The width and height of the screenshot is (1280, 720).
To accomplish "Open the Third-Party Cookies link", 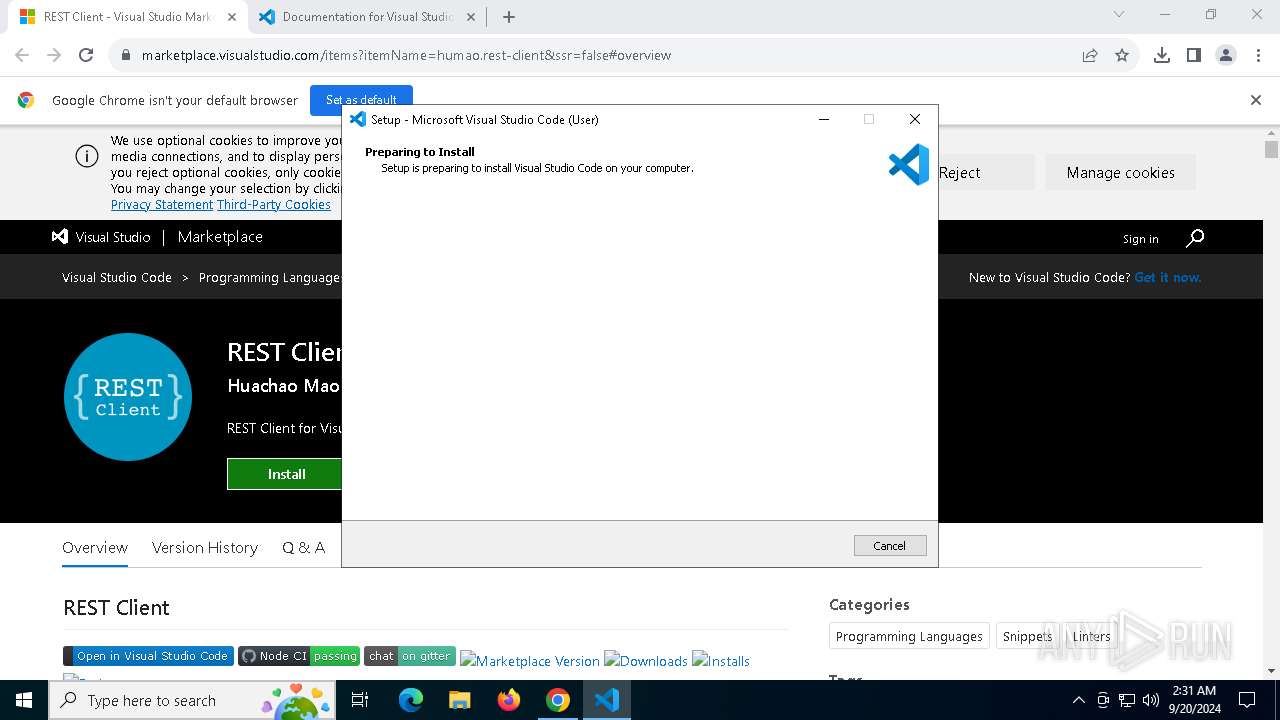I will coord(274,204).
